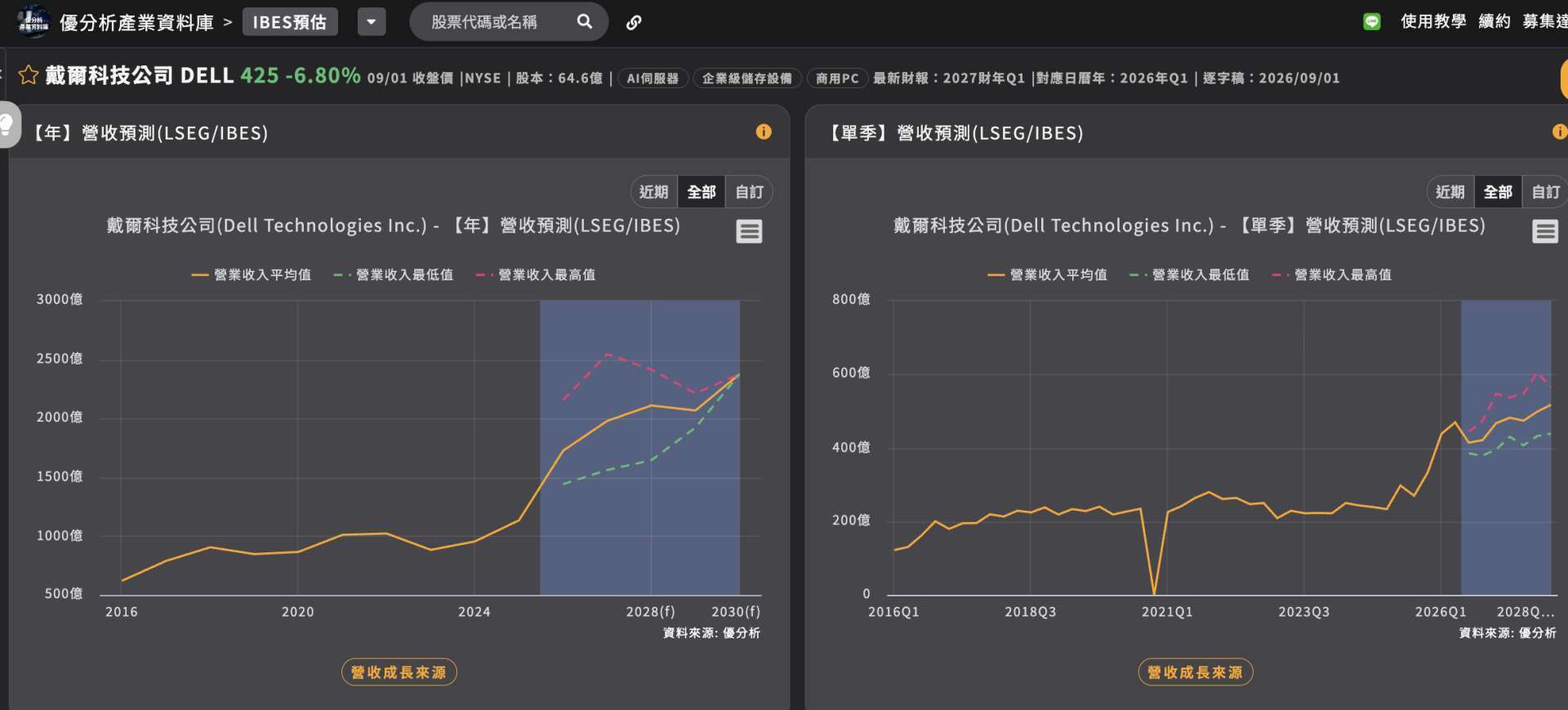This screenshot has height=710, width=1568.
Task: Click the 股本：64.6億 text
Action: coord(559,78)
